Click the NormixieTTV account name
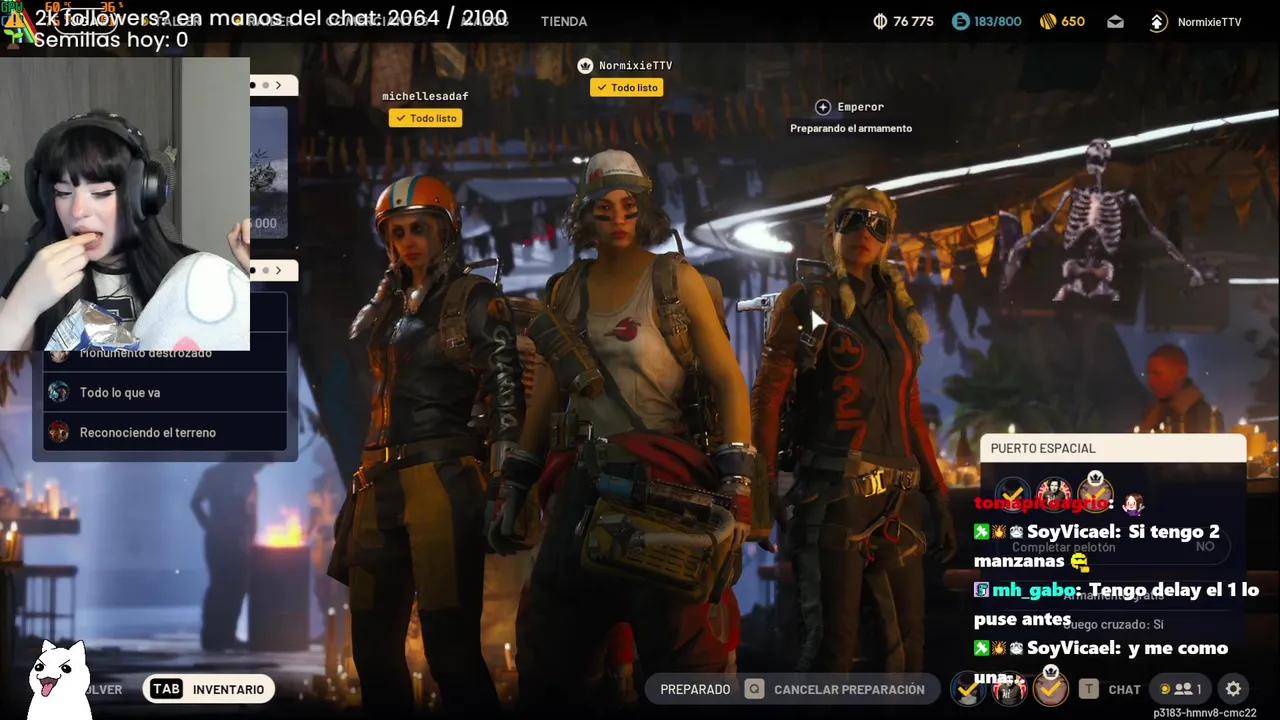The width and height of the screenshot is (1280, 720). (x=1209, y=22)
